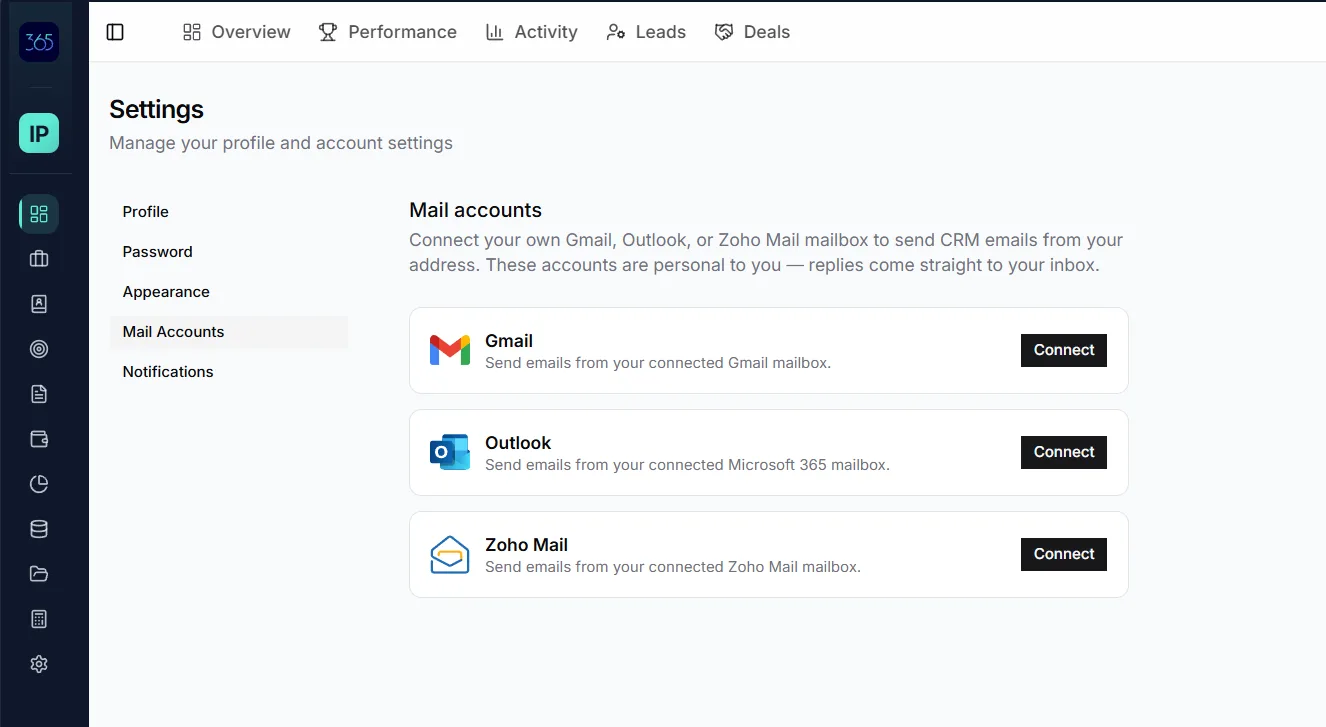Image resolution: width=1326 pixels, height=727 pixels.
Task: Open the pie chart sidebar icon
Action: pyautogui.click(x=39, y=484)
